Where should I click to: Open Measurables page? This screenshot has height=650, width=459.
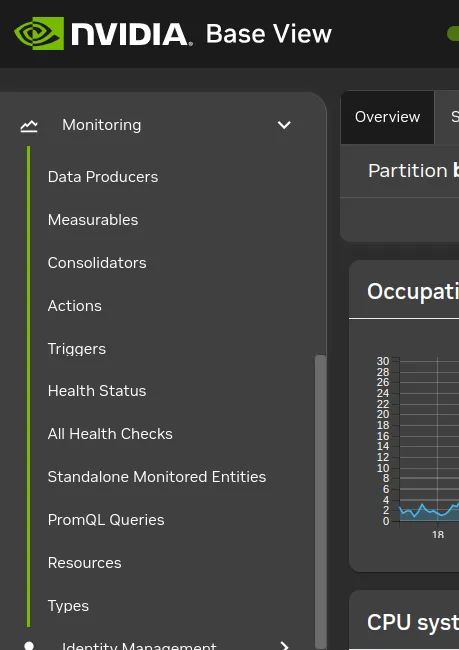point(93,220)
